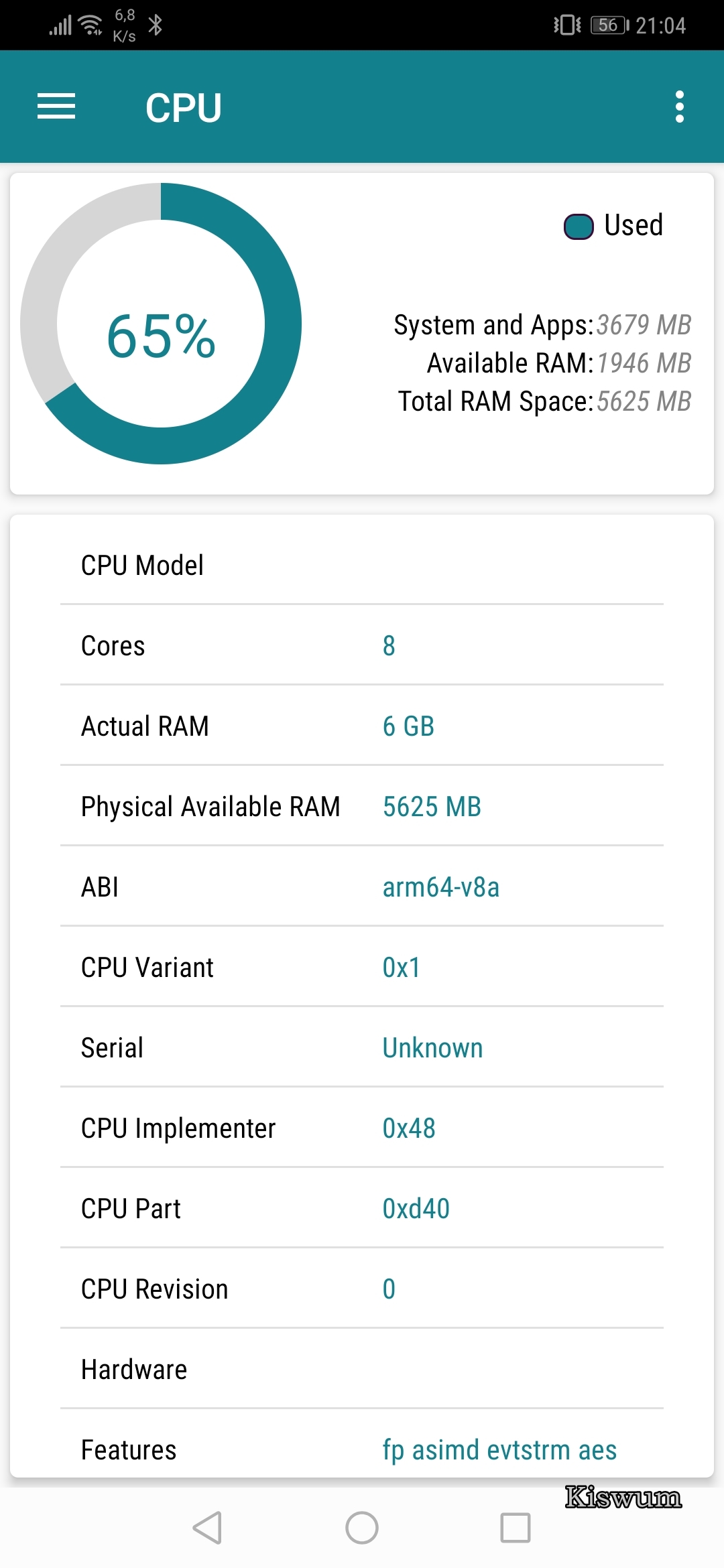Tap the recent apps square button
The width and height of the screenshot is (724, 1568).
(516, 1528)
